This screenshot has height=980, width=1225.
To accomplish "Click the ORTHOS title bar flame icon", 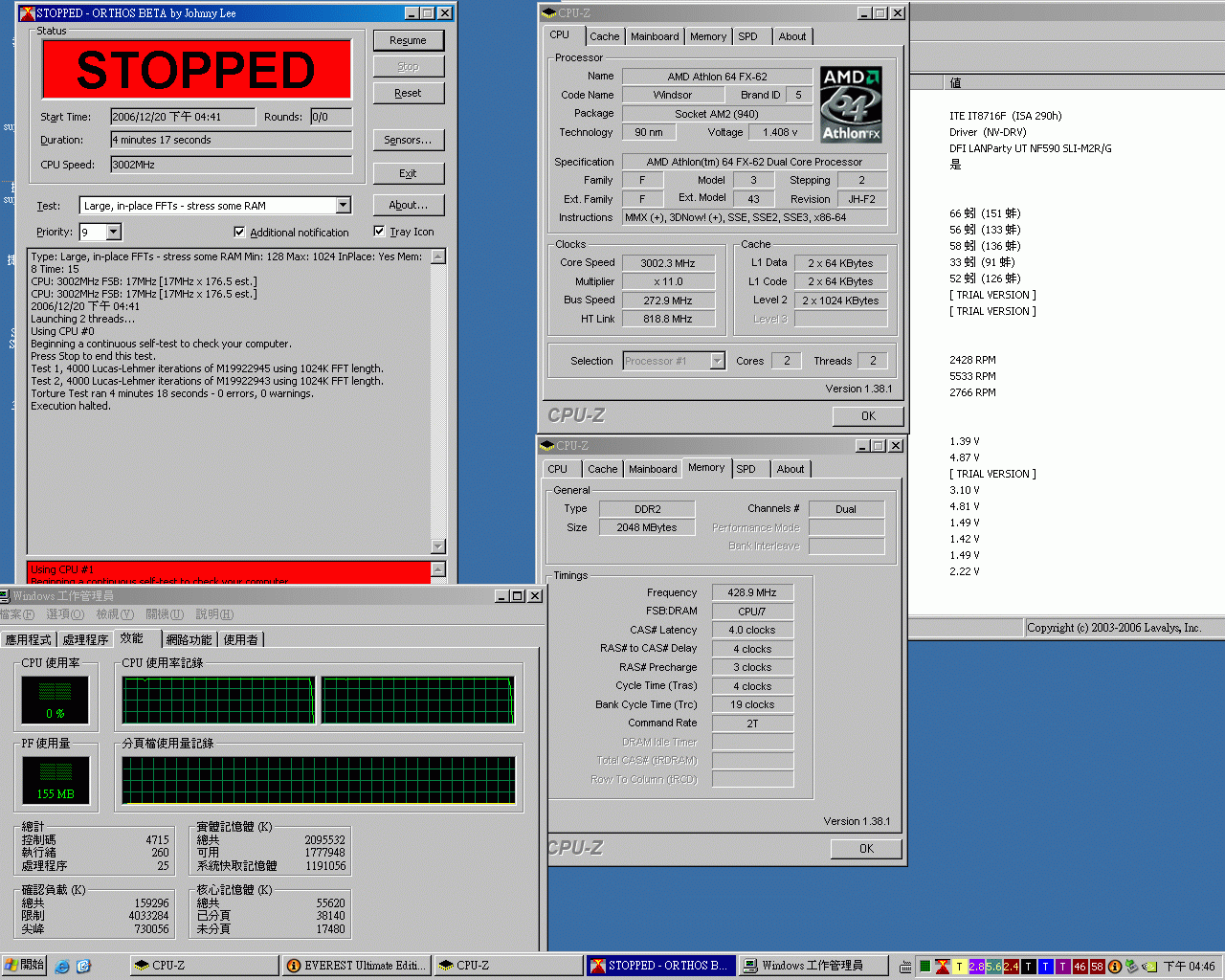I will click(x=27, y=13).
